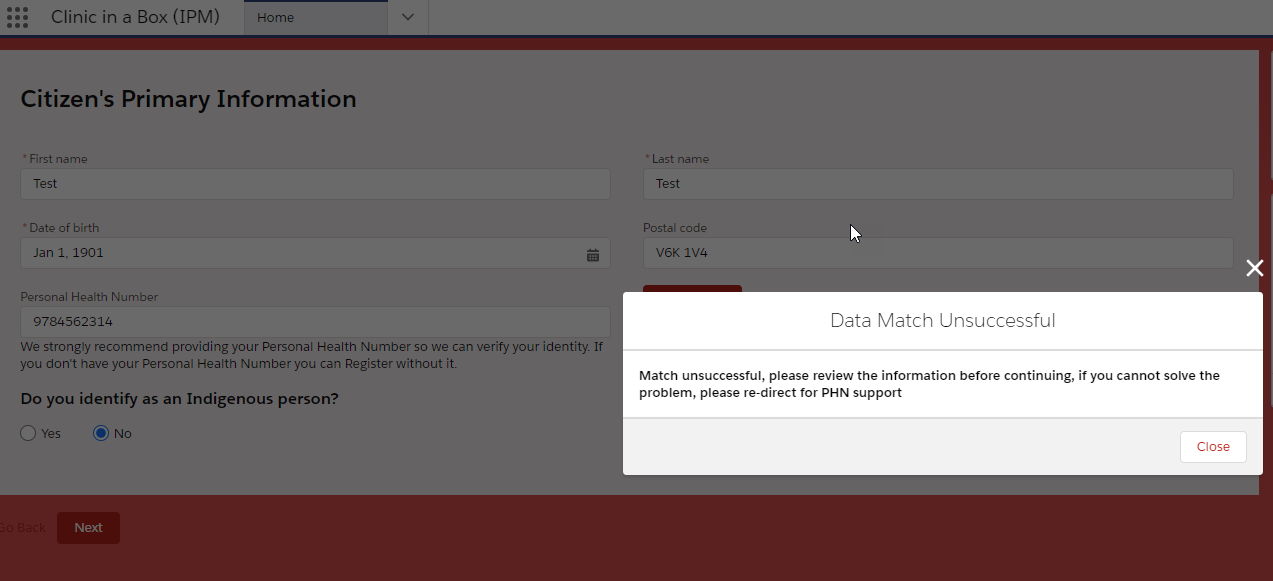1273x581 pixels.
Task: Click the Clinic in a Box (IPM) app name
Action: tap(135, 17)
